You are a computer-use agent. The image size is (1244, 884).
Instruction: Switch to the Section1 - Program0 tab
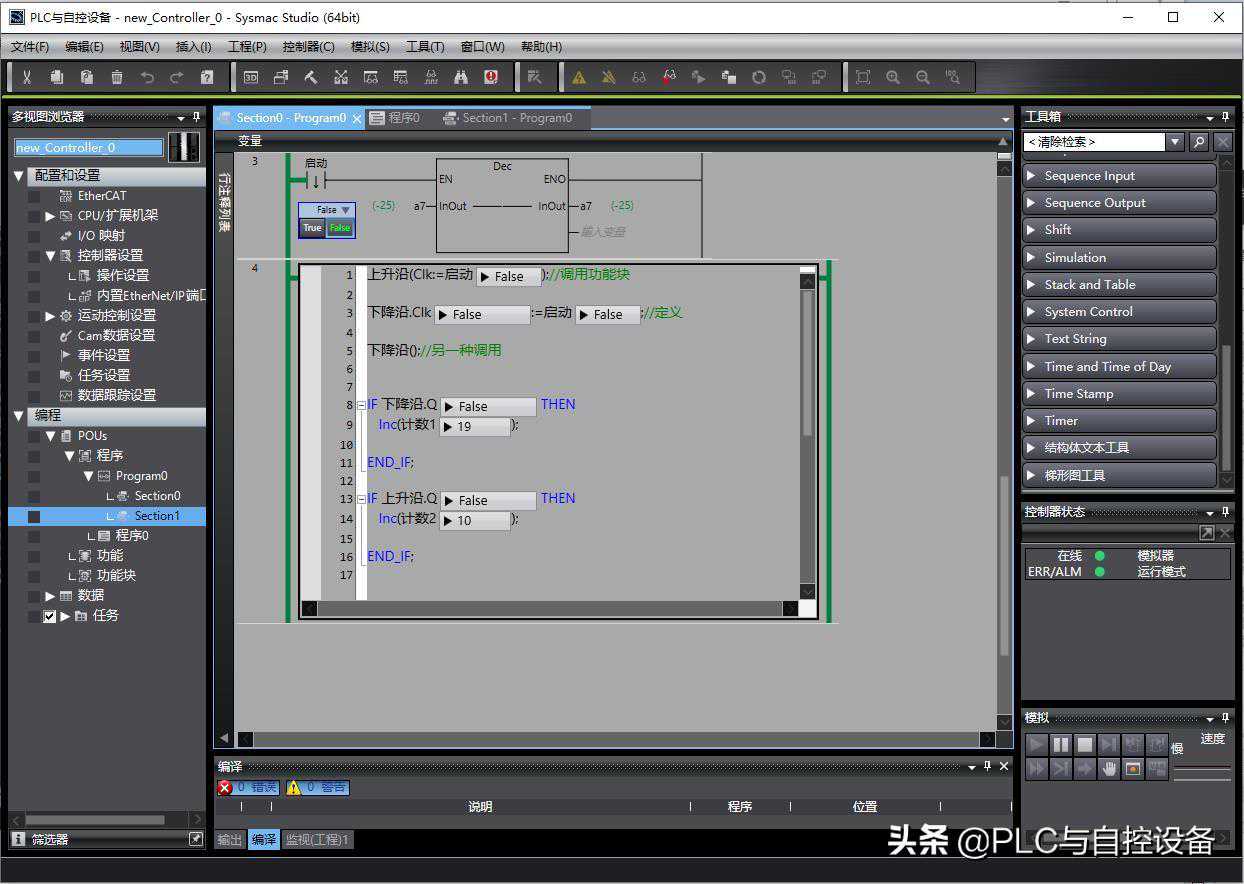516,118
